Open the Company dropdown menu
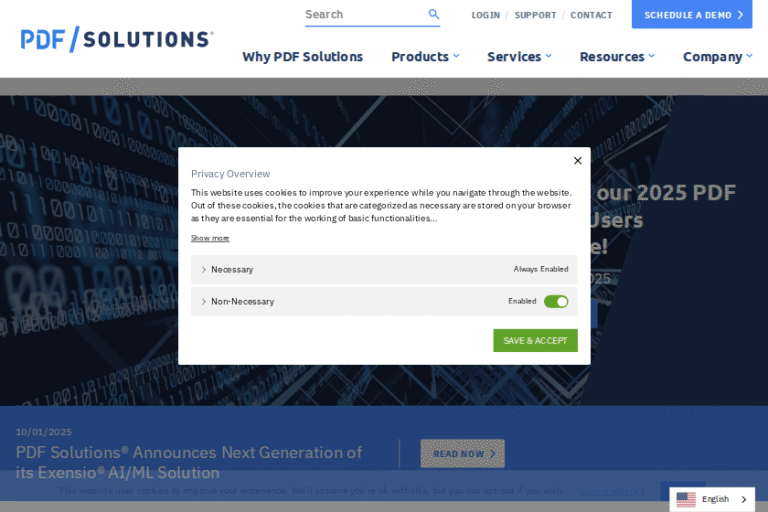The width and height of the screenshot is (768, 512). point(717,57)
